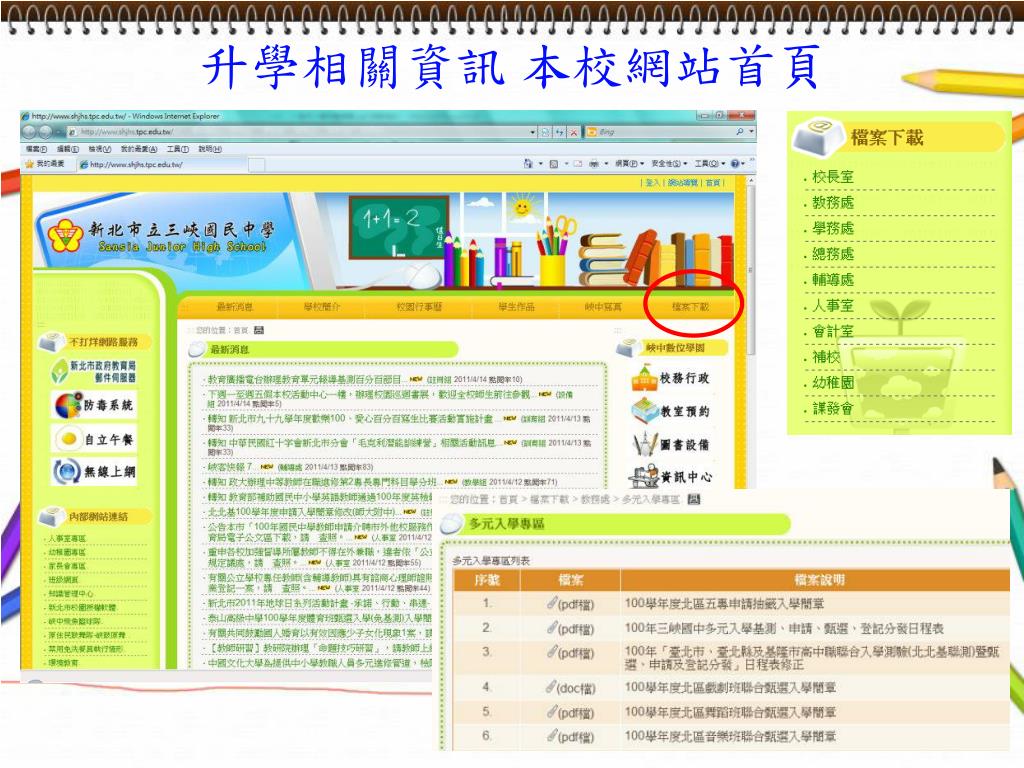This screenshot has height=768, width=1024.
Task: Click the Help question mark icon
Action: [x=734, y=163]
